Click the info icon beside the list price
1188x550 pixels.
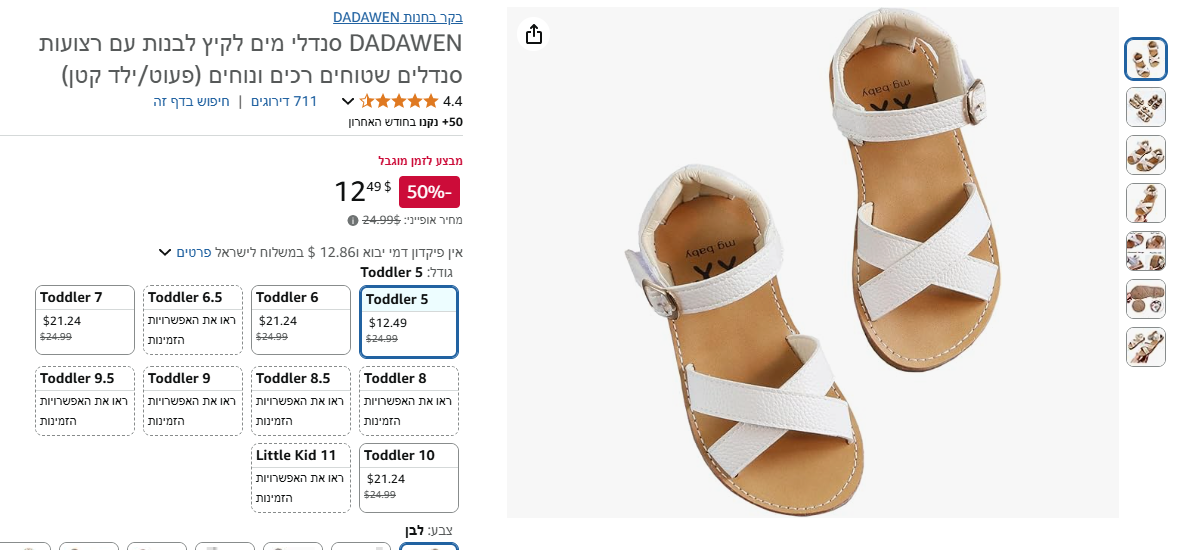[x=353, y=220]
